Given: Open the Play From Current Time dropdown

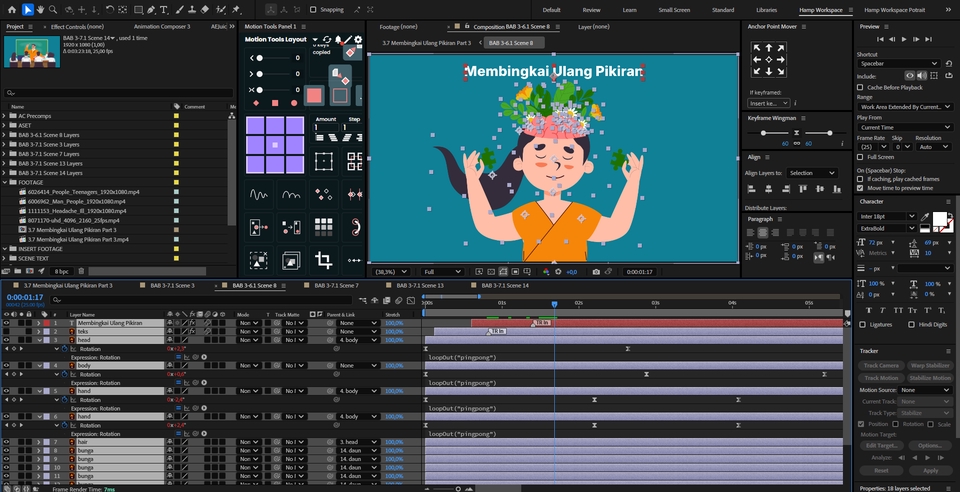Looking at the screenshot, I should pyautogui.click(x=904, y=127).
